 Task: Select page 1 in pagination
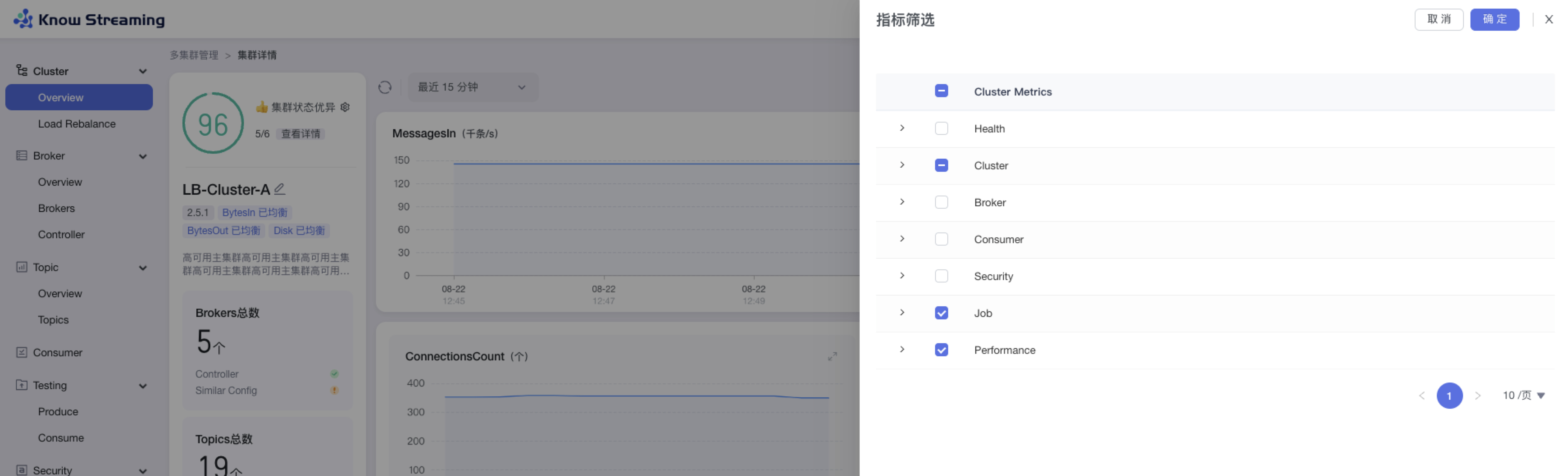click(x=1449, y=396)
